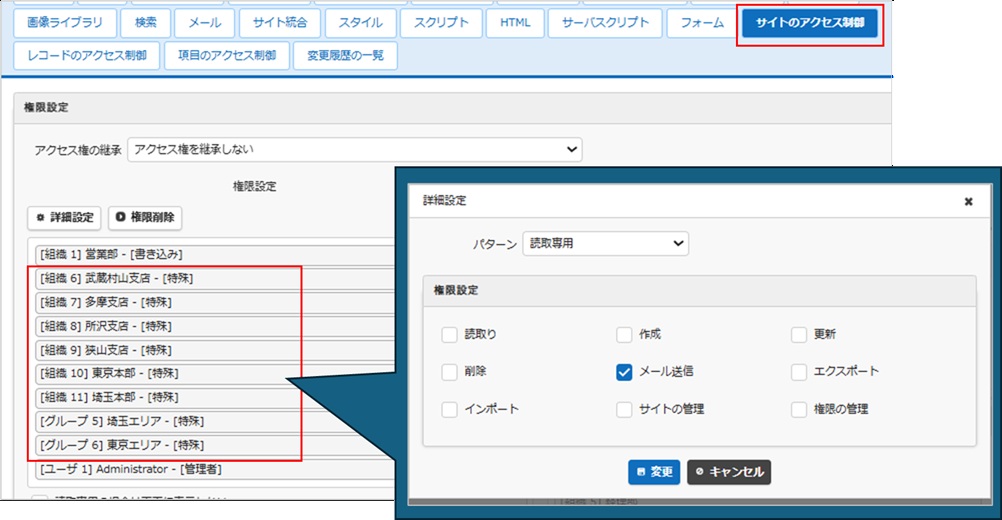Check the サイトの管理 option
1002x520 pixels.
(x=624, y=409)
